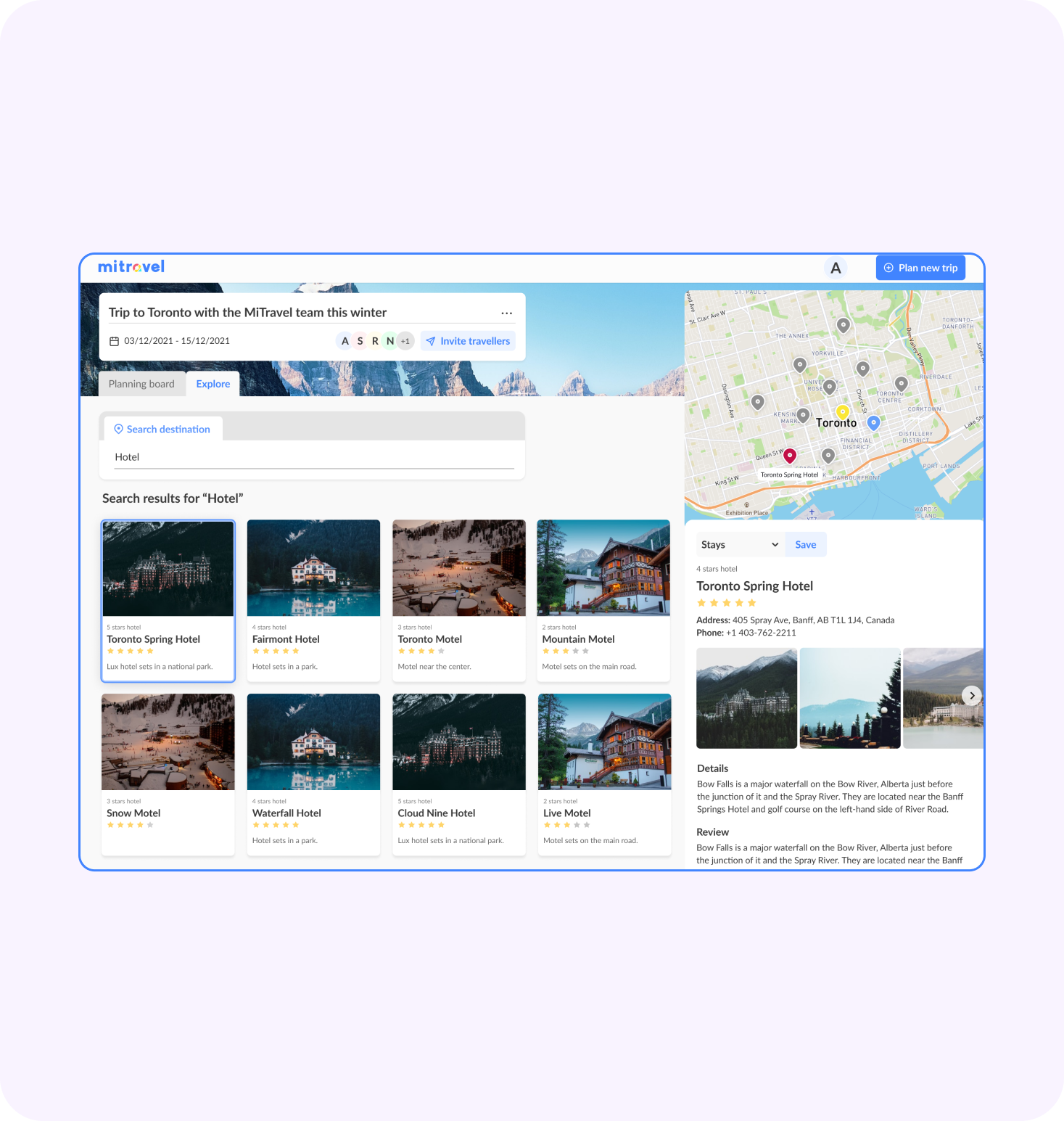Click the yellow map pin near Toronto
The height and width of the screenshot is (1121, 1064).
click(842, 412)
